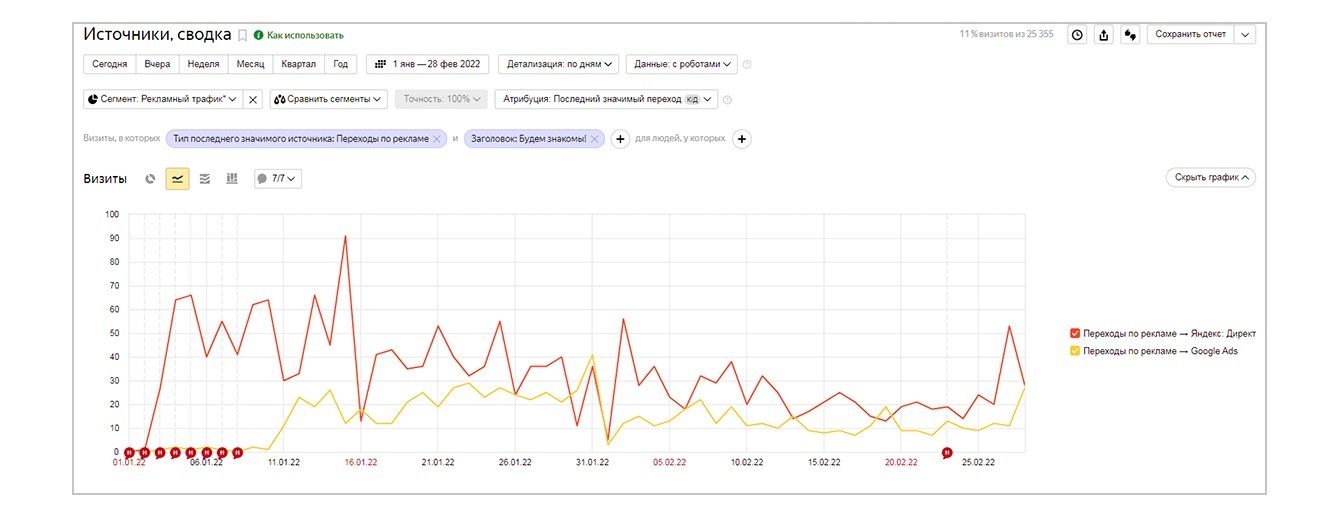
Task: Switch to the 'Квартал' period tab
Action: [x=299, y=64]
